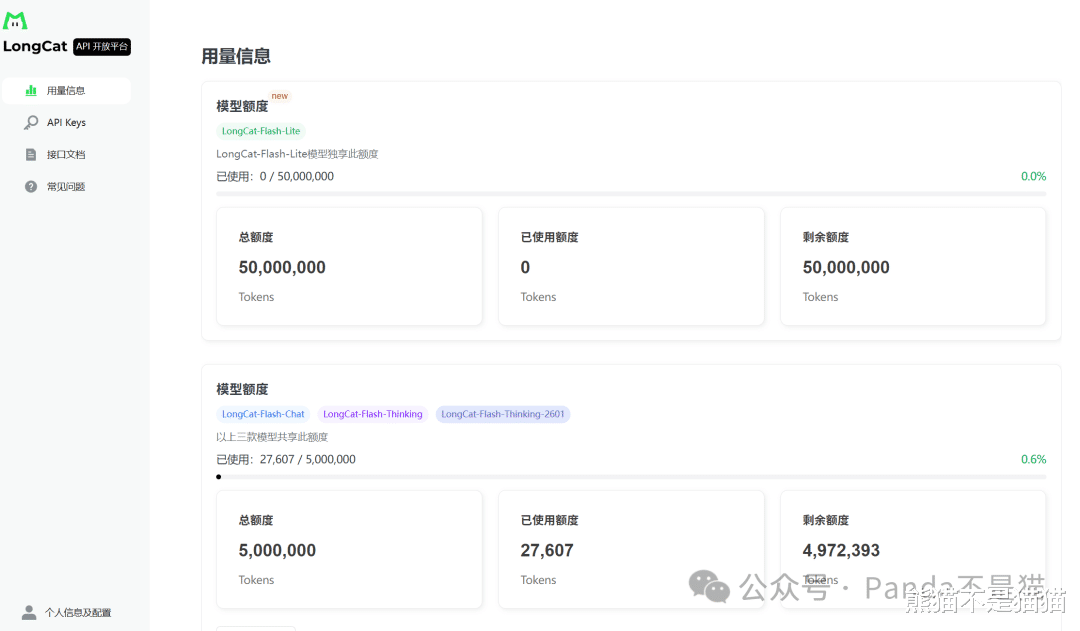Click the 用量信息 page heading

pos(236,56)
